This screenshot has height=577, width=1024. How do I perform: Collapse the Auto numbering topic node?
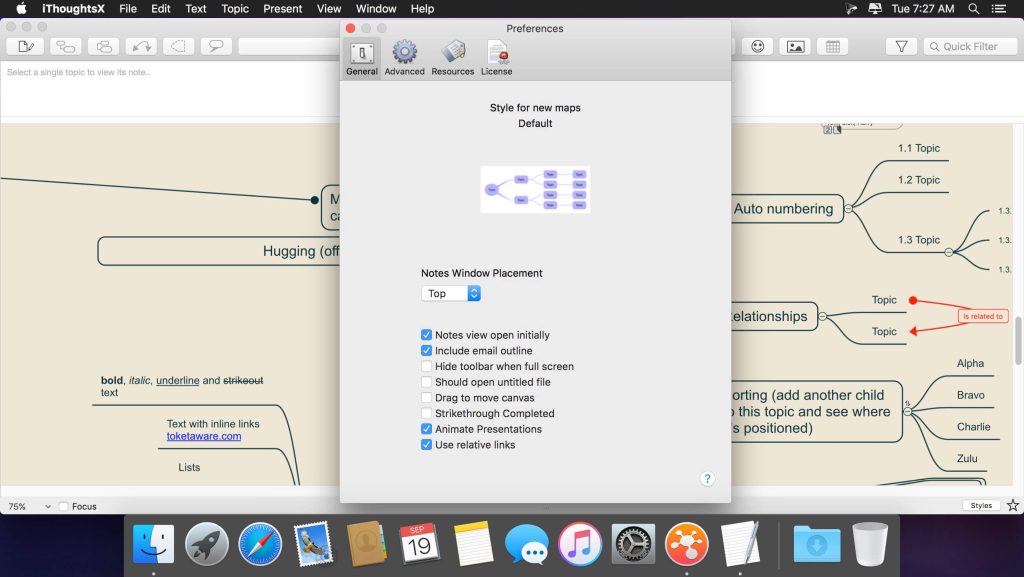pyautogui.click(x=848, y=209)
